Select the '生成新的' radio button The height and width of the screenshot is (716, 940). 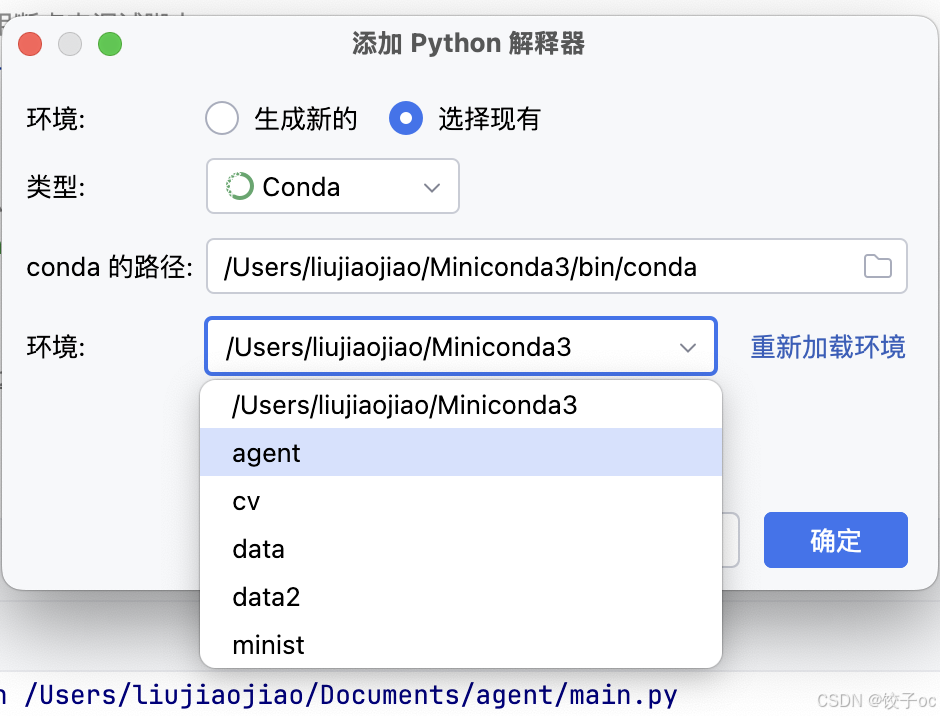222,118
